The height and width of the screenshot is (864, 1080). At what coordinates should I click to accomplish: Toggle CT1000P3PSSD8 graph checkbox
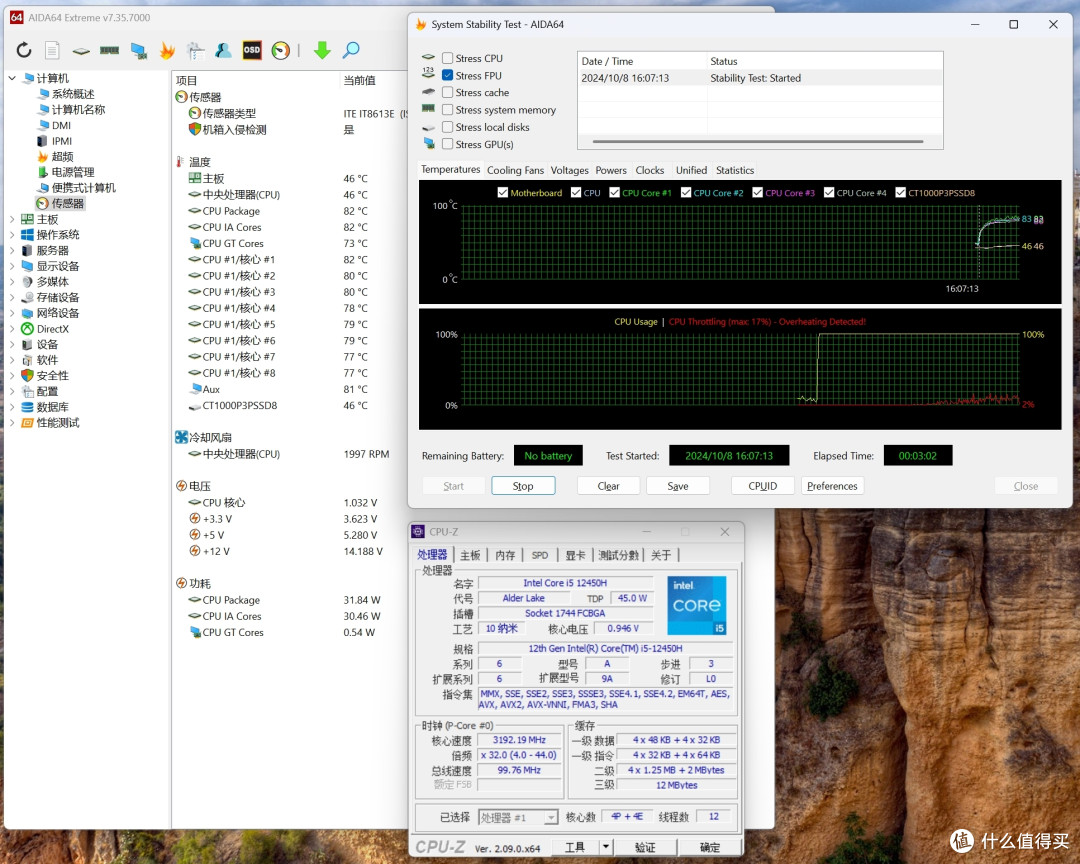[x=900, y=193]
